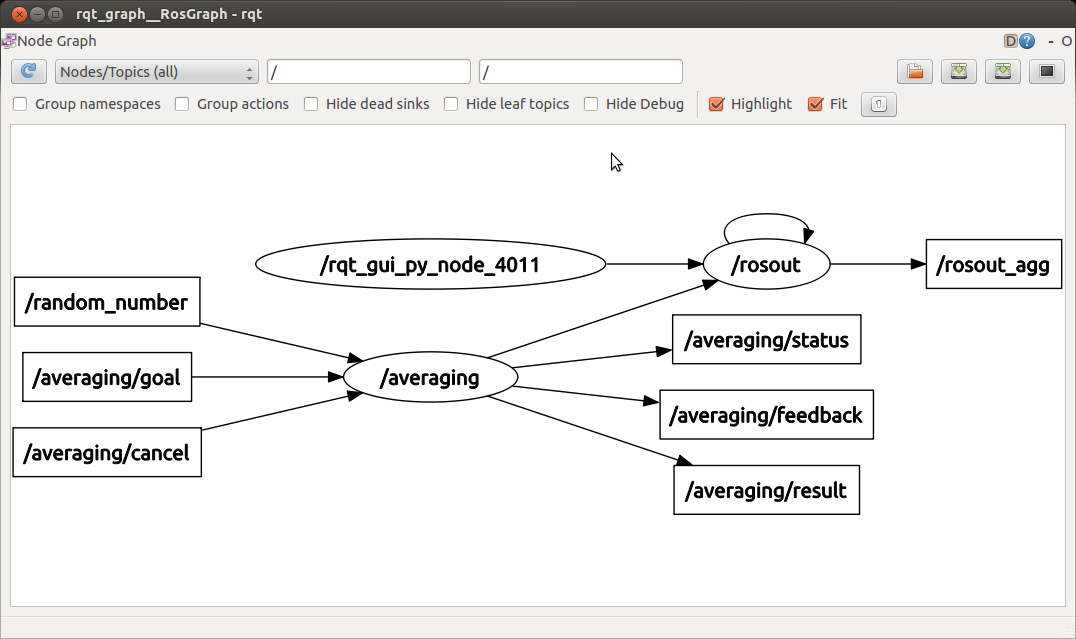Enable the Group namespaces checkbox
Image resolution: width=1076 pixels, height=639 pixels.
click(x=20, y=104)
